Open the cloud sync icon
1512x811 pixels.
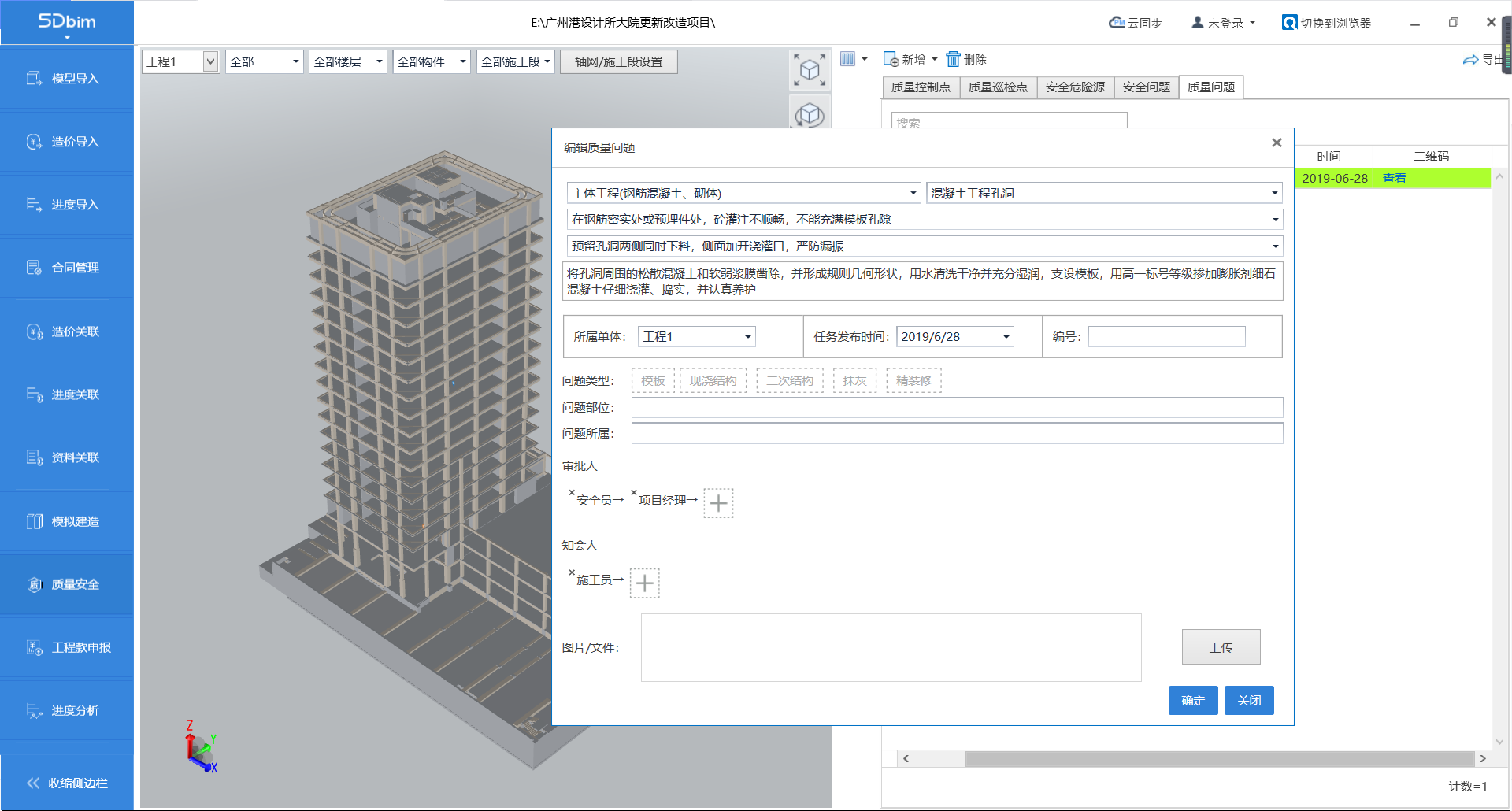(x=1116, y=23)
